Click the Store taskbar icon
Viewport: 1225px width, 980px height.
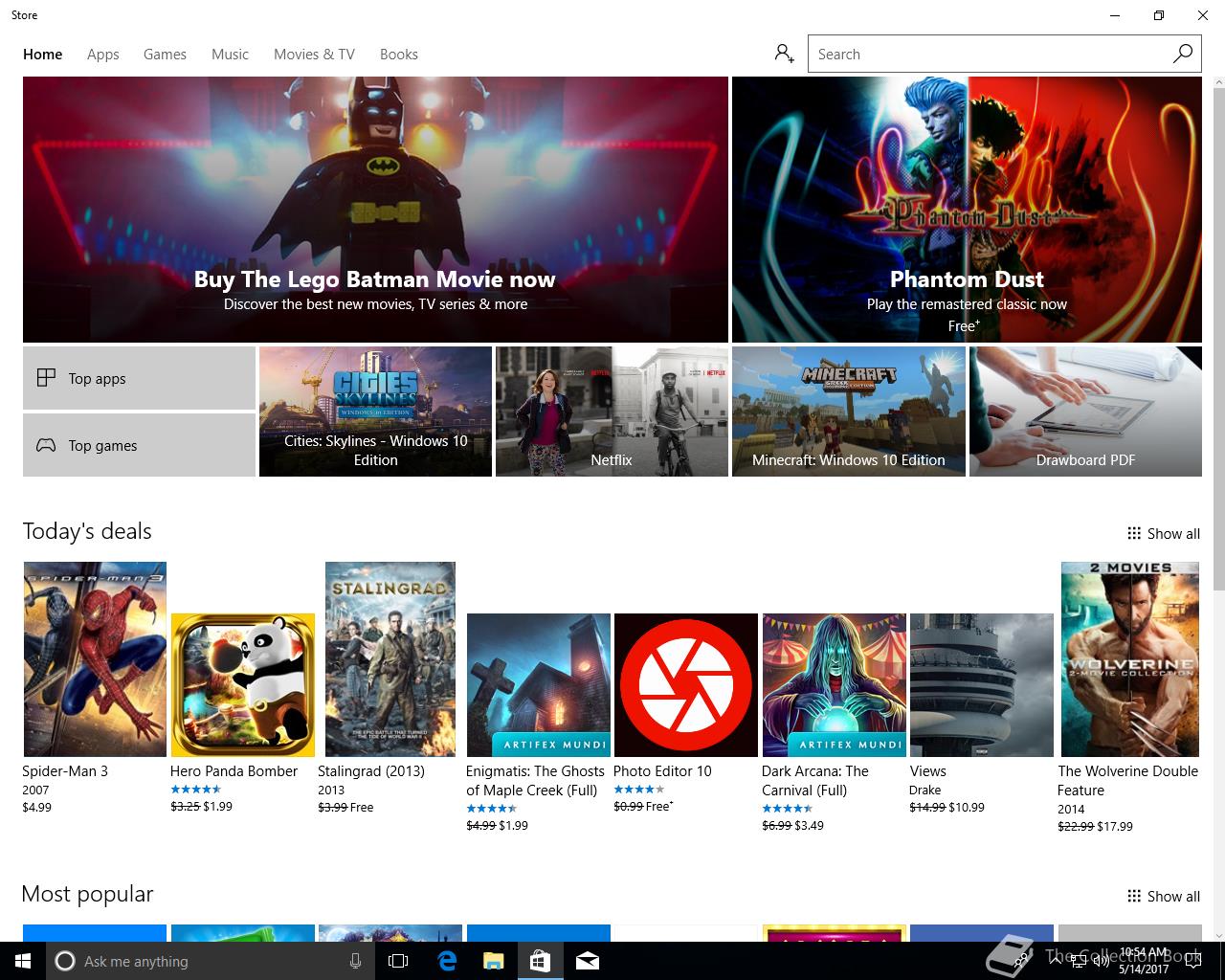540,961
